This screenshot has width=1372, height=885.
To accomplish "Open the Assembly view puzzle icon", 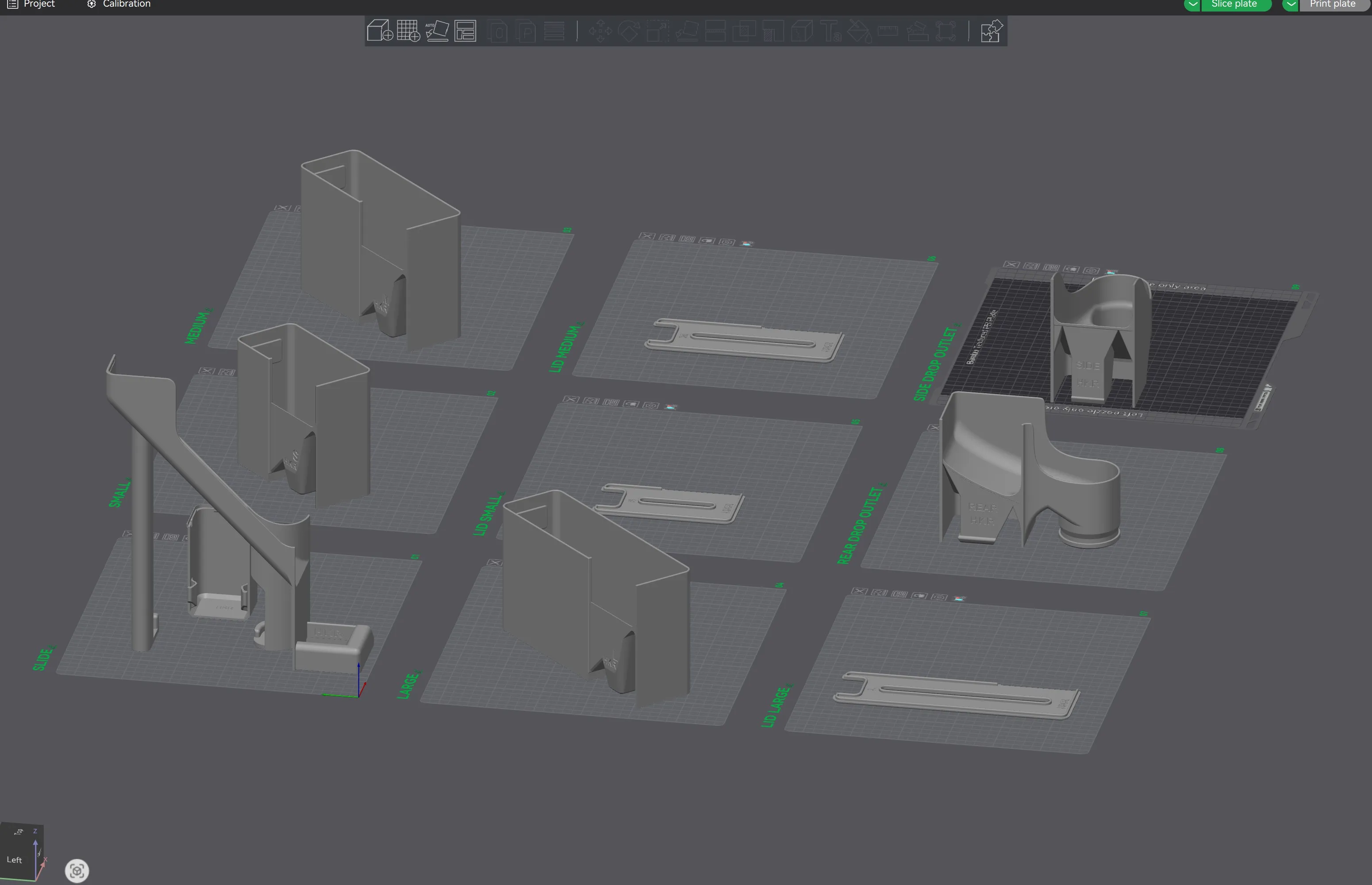I will pyautogui.click(x=991, y=31).
